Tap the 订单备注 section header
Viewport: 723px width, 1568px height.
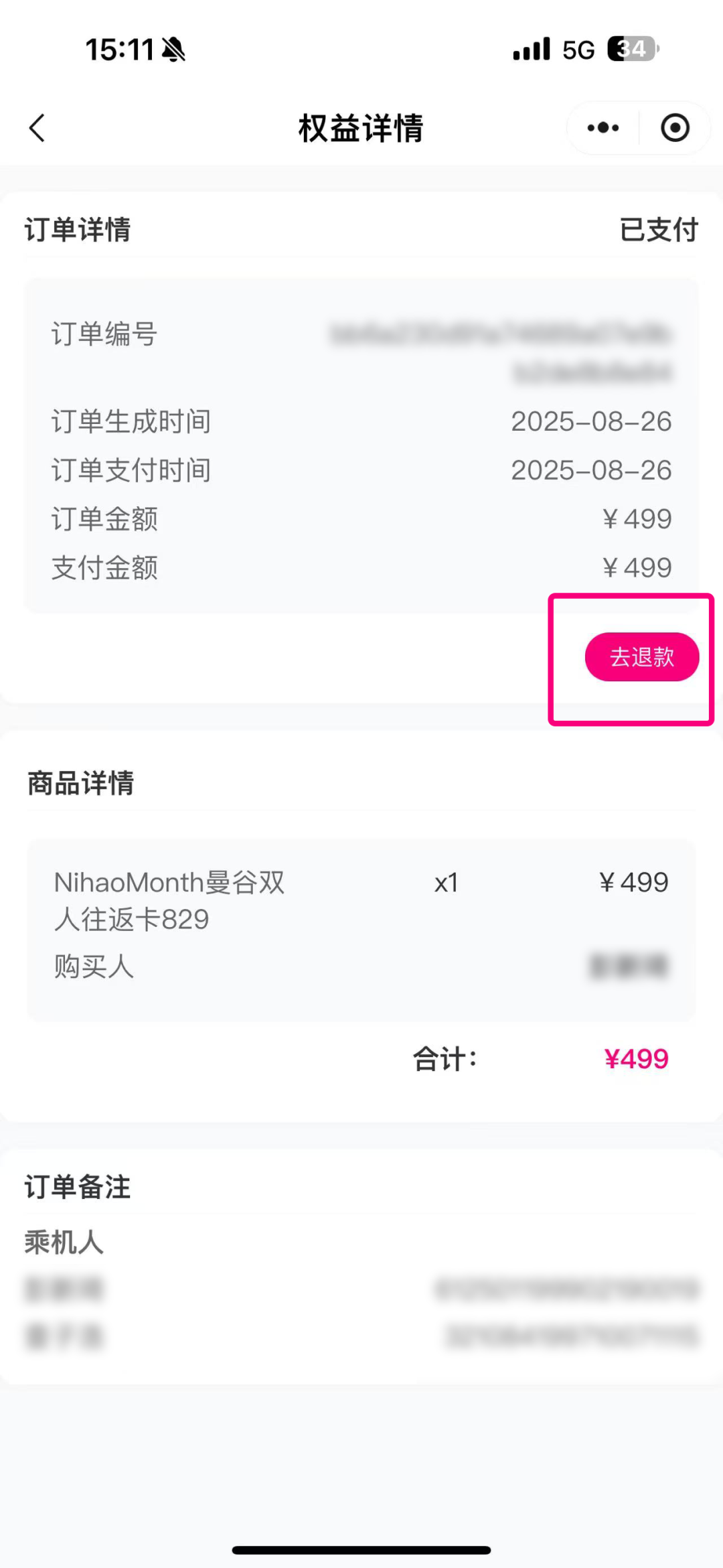click(78, 1187)
